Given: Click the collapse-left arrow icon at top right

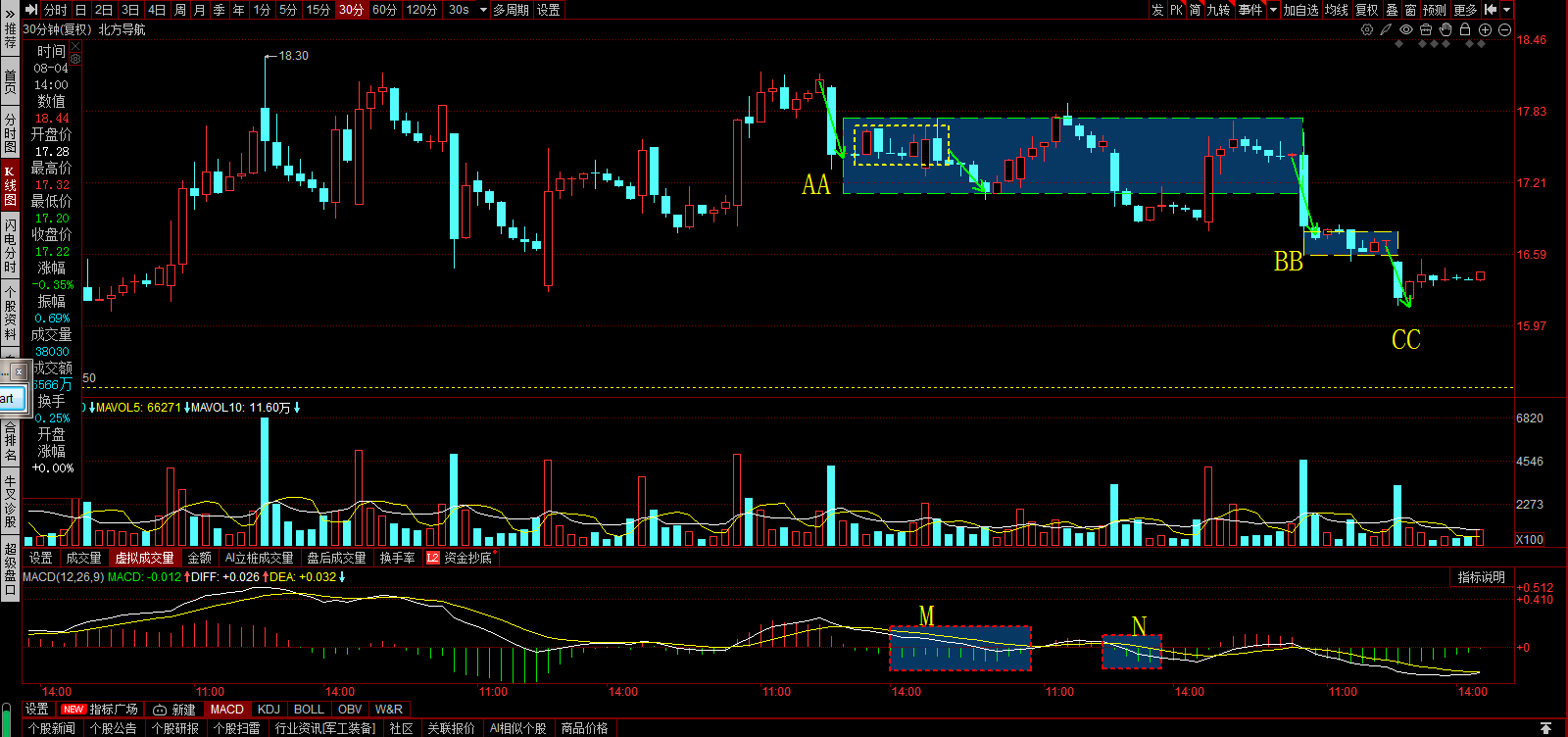Looking at the screenshot, I should (1491, 9).
